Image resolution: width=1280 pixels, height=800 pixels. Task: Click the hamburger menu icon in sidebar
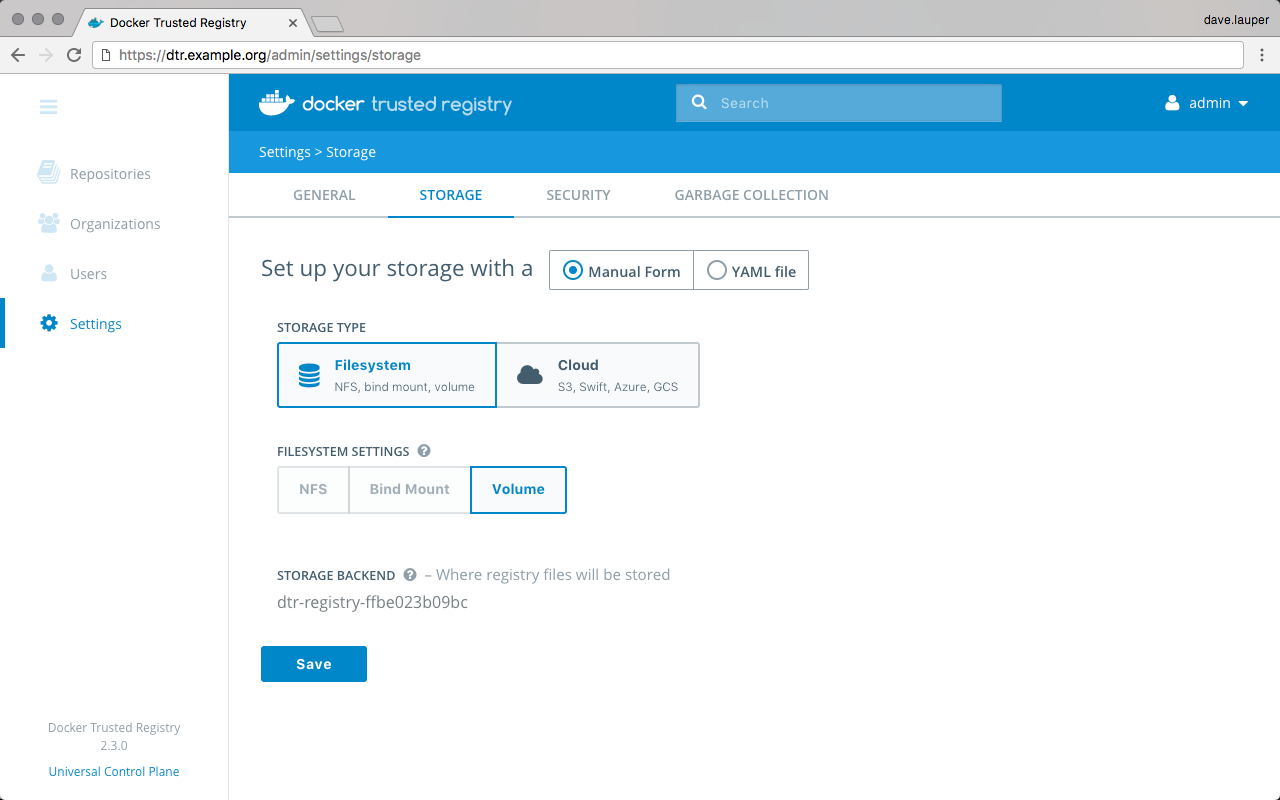point(48,106)
